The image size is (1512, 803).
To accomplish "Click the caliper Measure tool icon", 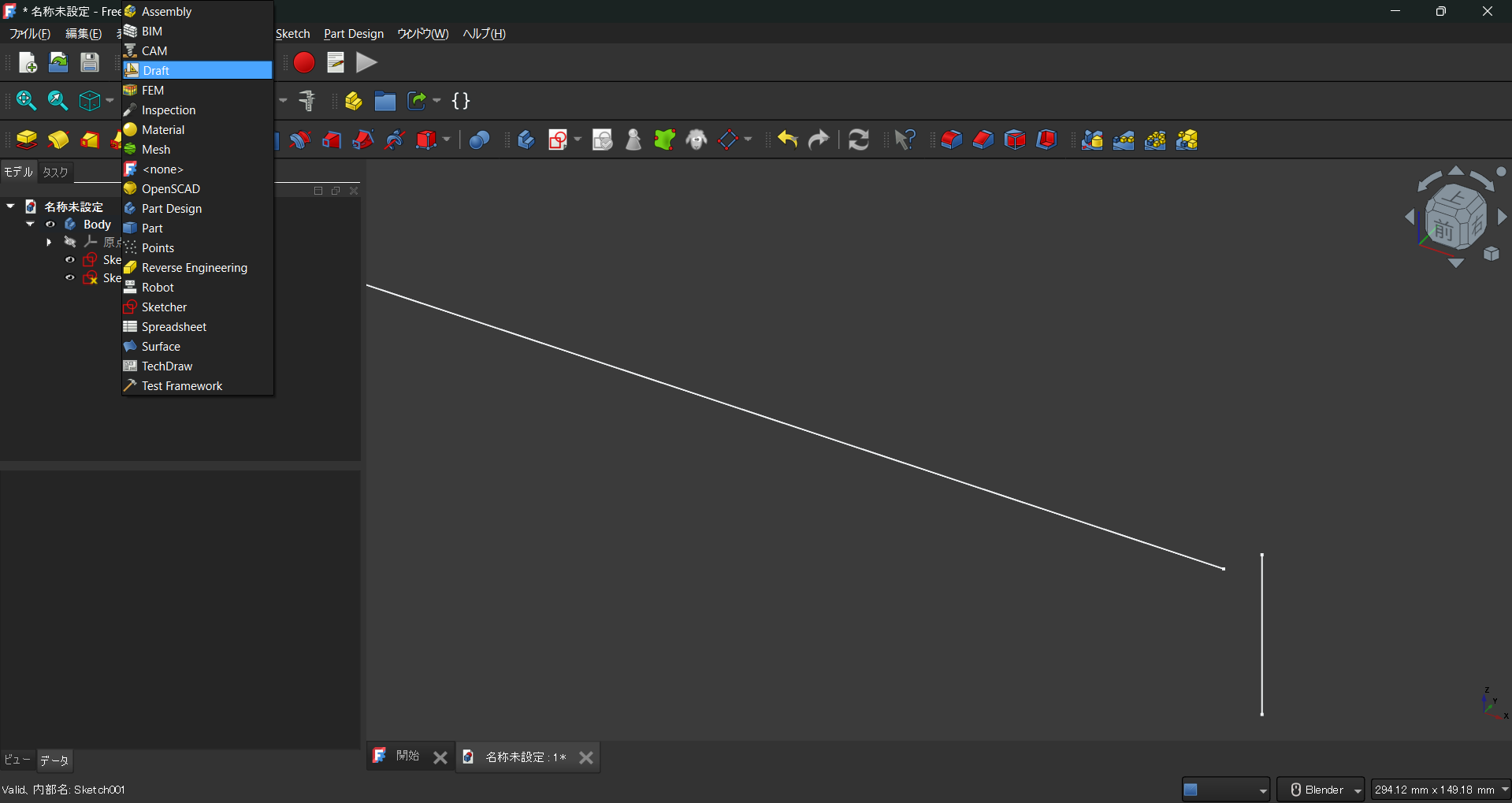I will click(307, 101).
